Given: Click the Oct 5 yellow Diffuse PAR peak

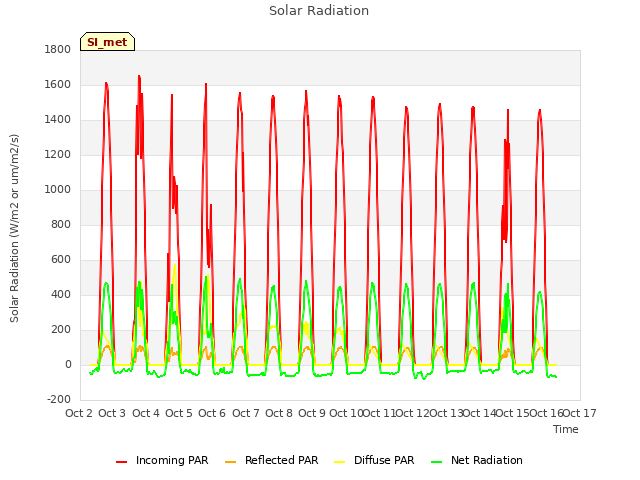Looking at the screenshot, I should pyautogui.click(x=175, y=265).
